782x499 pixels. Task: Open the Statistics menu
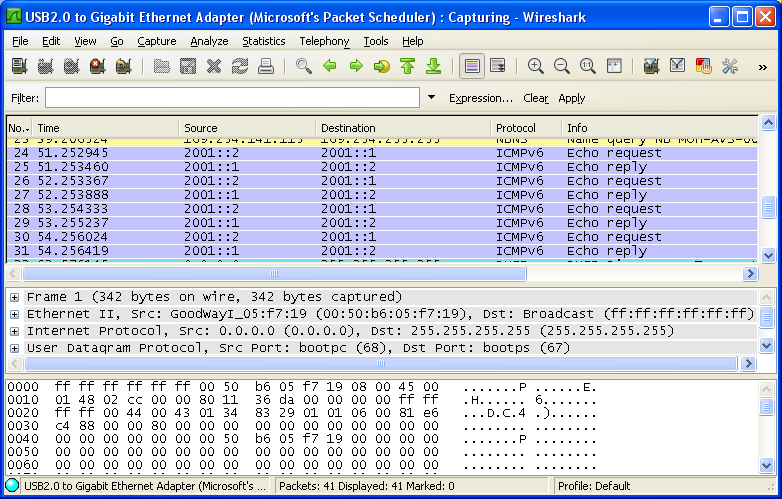pos(264,41)
